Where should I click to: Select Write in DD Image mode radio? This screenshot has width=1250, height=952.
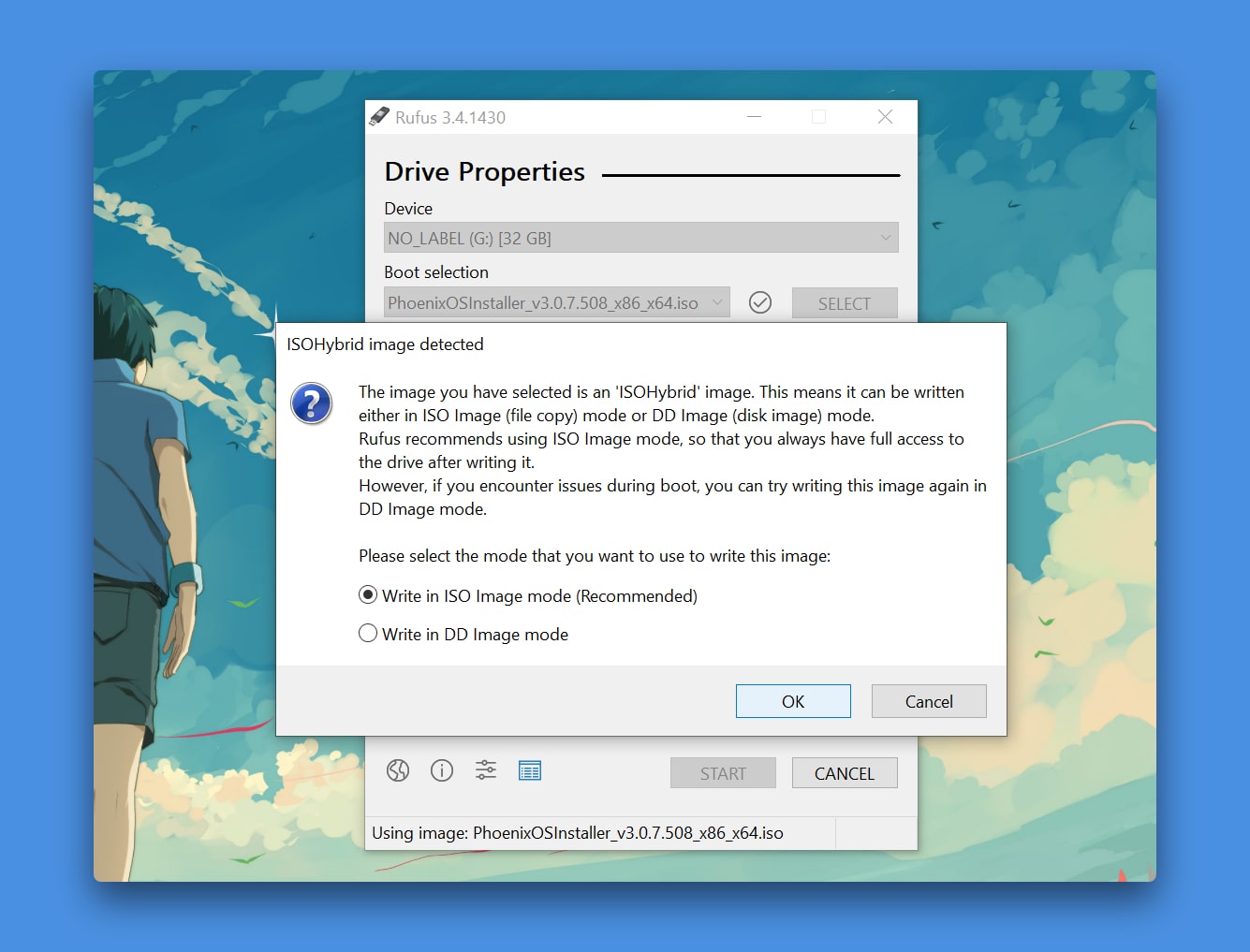tap(368, 634)
